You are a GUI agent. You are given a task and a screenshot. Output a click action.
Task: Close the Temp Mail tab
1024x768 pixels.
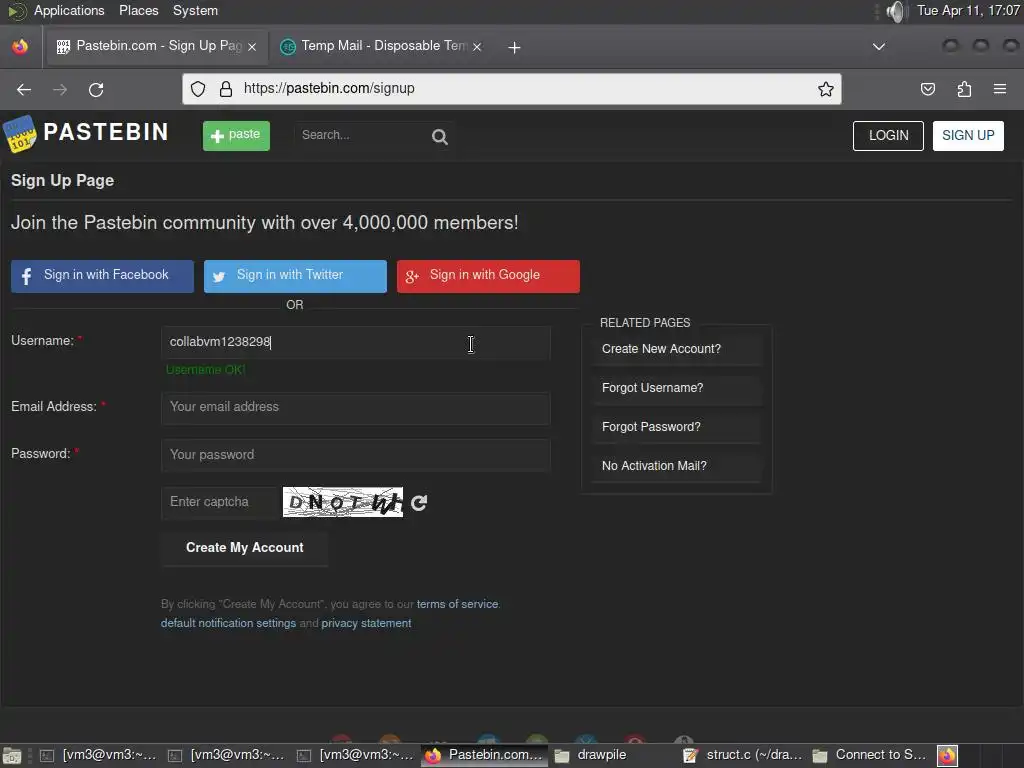coord(477,47)
